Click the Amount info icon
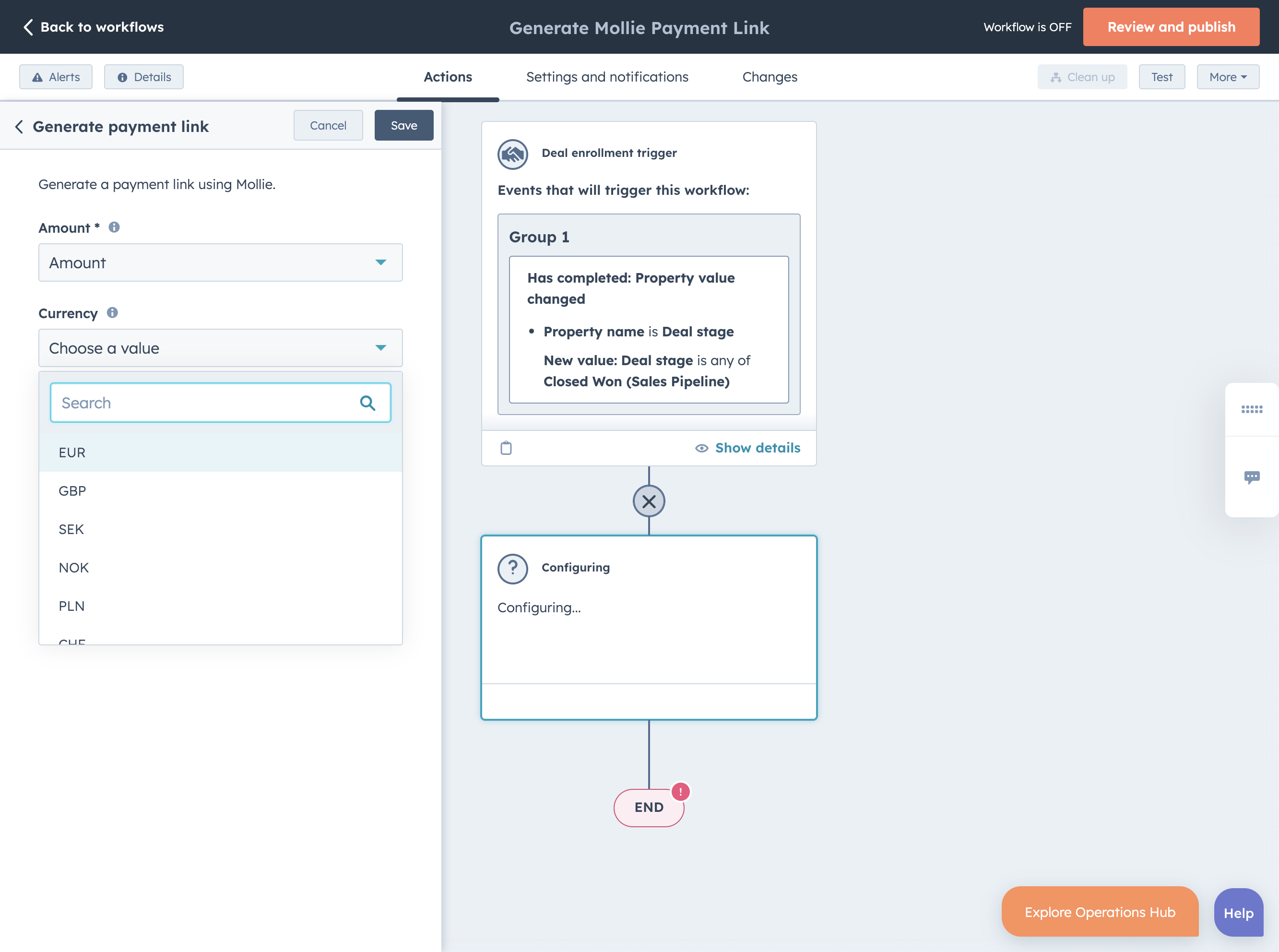The image size is (1279, 952). pos(114,227)
